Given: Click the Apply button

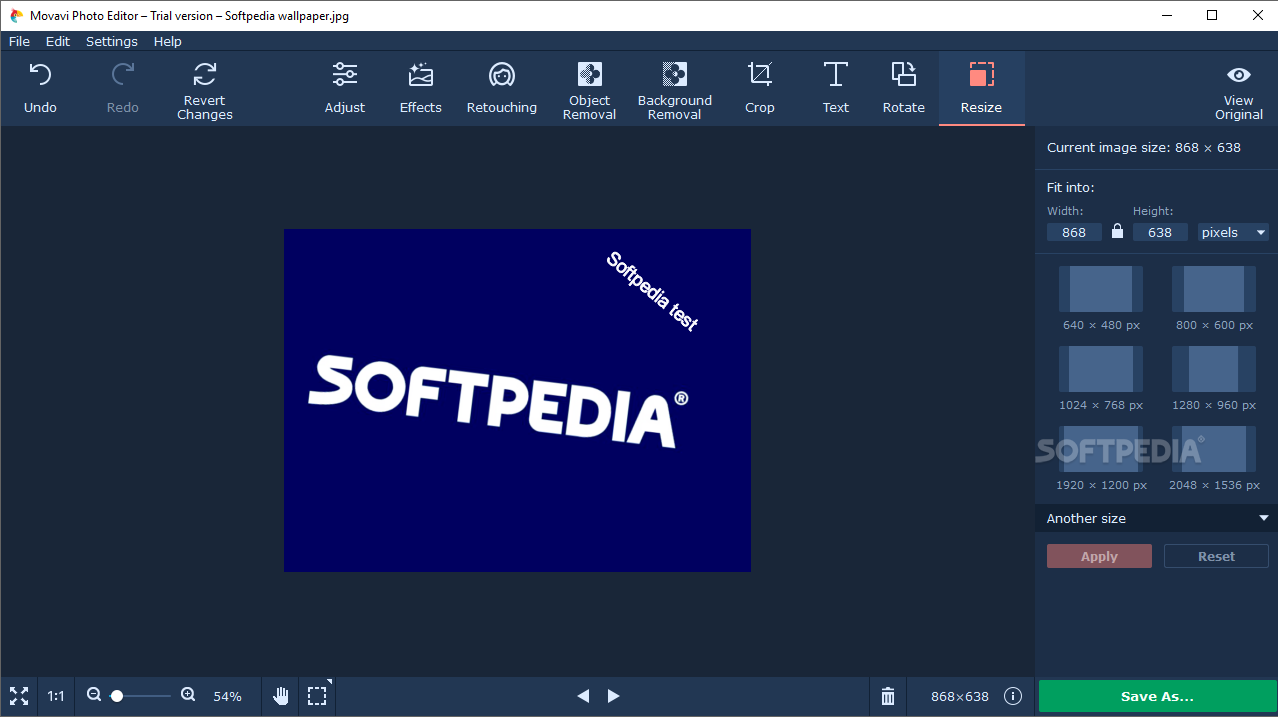Looking at the screenshot, I should coord(1099,556).
